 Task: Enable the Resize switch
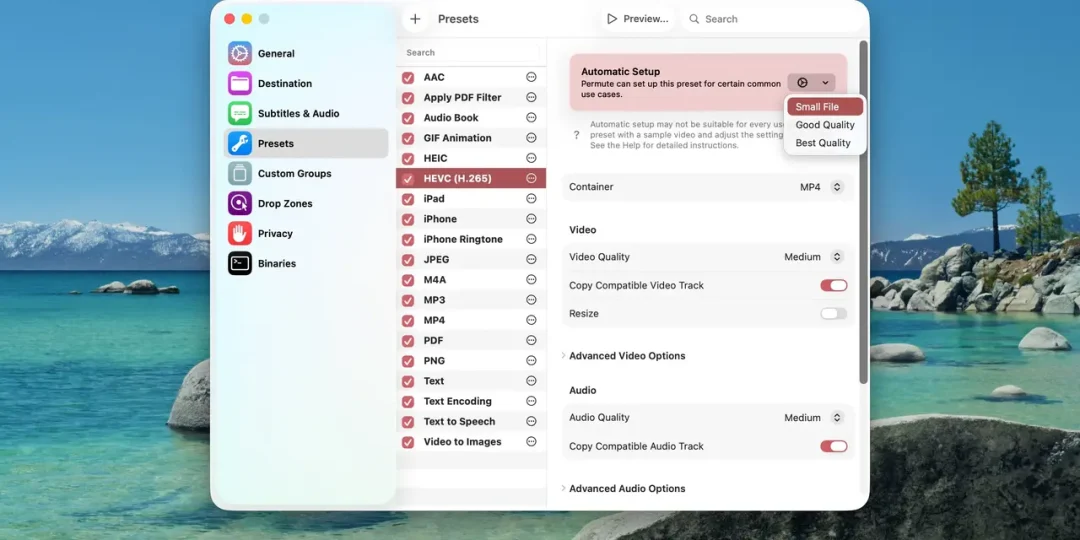coord(833,313)
